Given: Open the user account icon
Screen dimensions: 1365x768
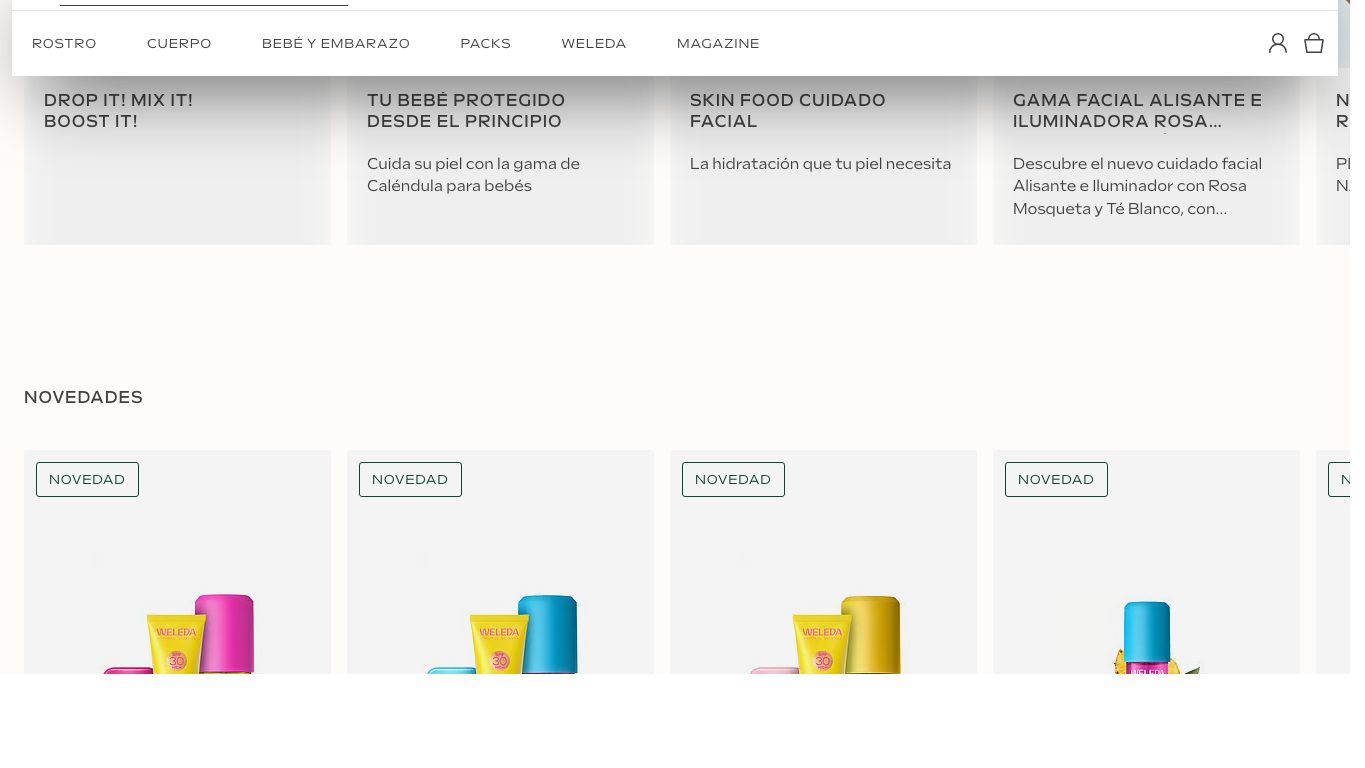Looking at the screenshot, I should click(1277, 43).
